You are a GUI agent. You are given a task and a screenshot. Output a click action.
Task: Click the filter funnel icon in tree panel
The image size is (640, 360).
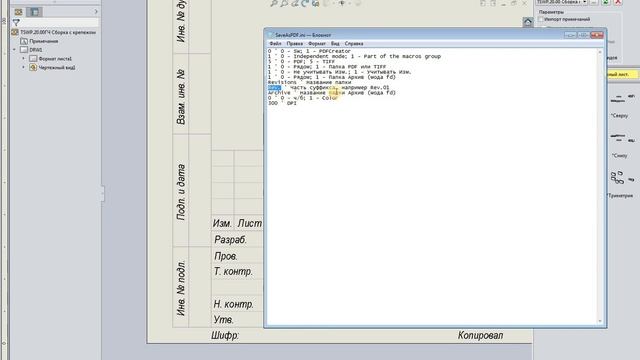point(16,22)
